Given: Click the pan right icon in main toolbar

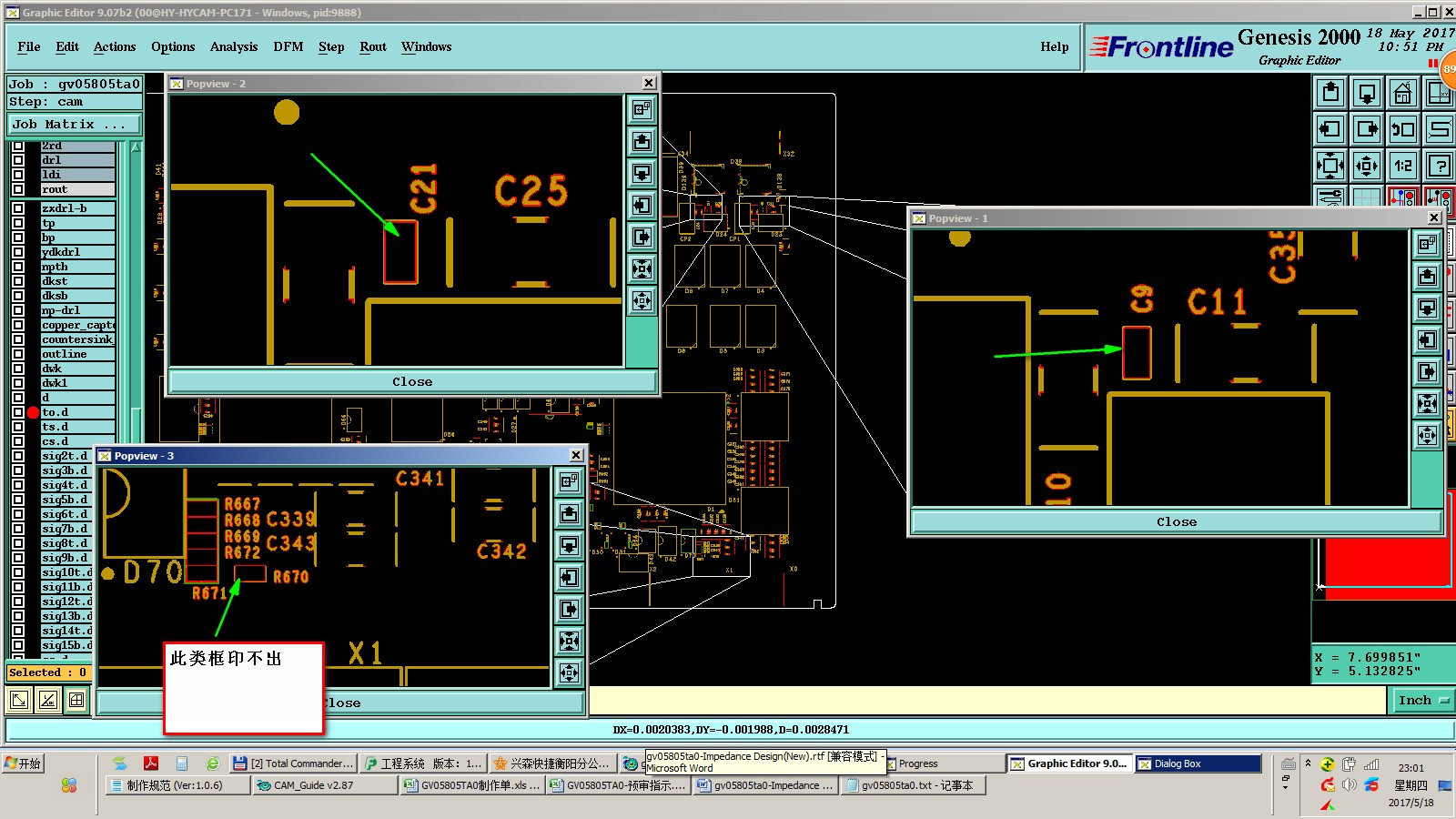Looking at the screenshot, I should pos(1367,129).
